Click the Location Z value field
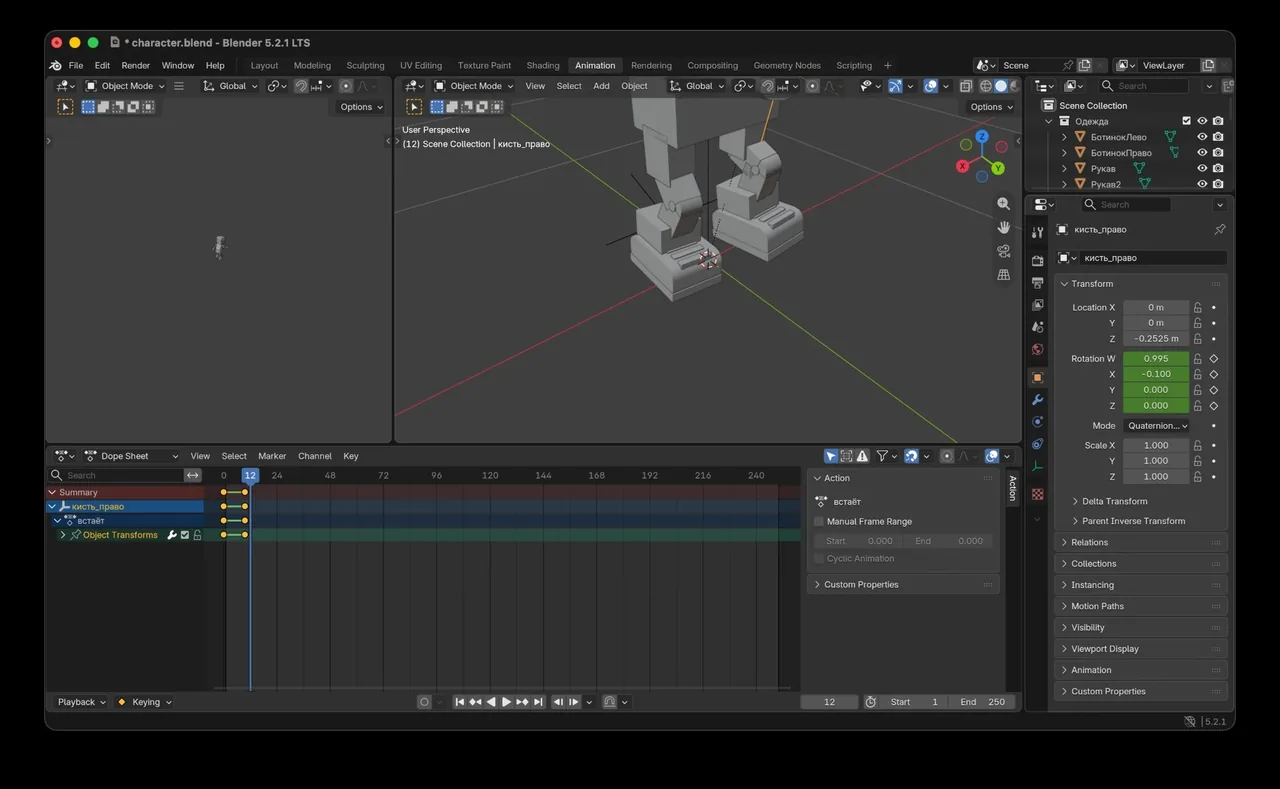The height and width of the screenshot is (789, 1280). point(1156,339)
